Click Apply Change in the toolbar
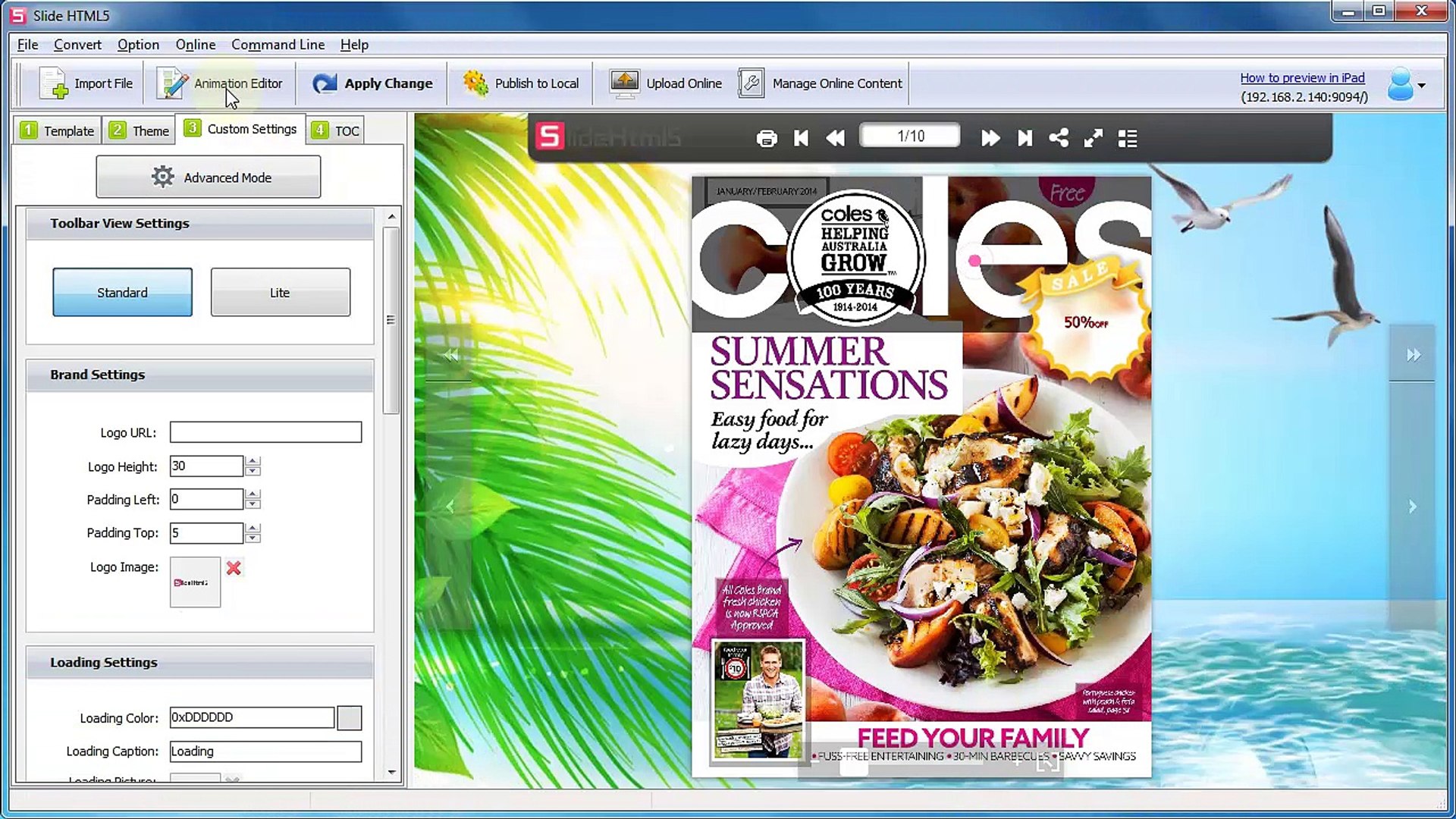Screen dimensions: 1456x819 [x=372, y=83]
